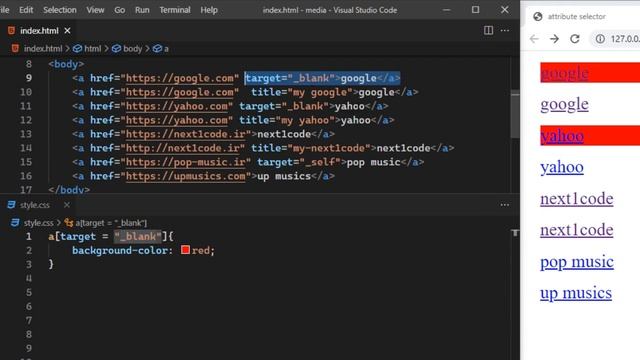This screenshot has height=360, width=640.
Task: Open the Help menu
Action: tap(209, 10)
